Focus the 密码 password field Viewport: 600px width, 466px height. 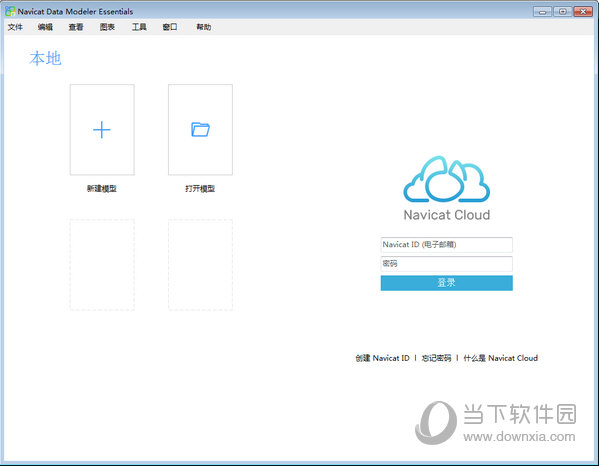click(x=447, y=264)
